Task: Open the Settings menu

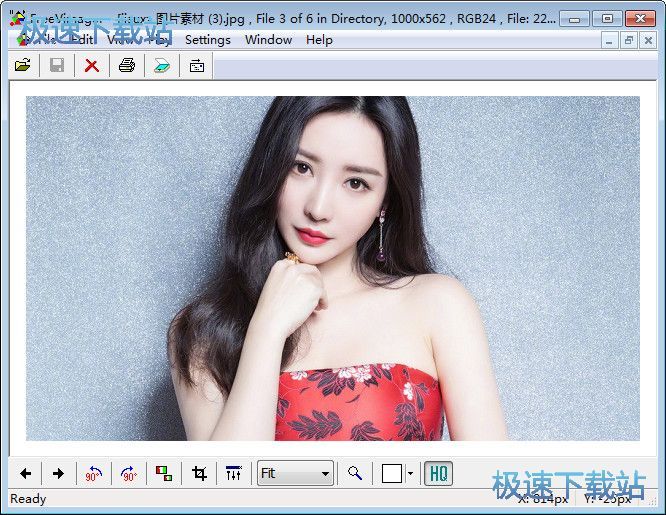Action: point(207,40)
